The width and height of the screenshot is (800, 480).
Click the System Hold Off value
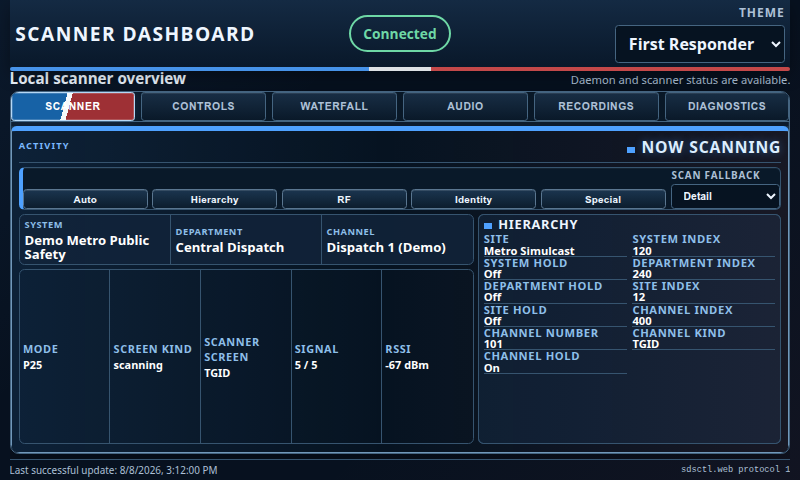coord(493,274)
